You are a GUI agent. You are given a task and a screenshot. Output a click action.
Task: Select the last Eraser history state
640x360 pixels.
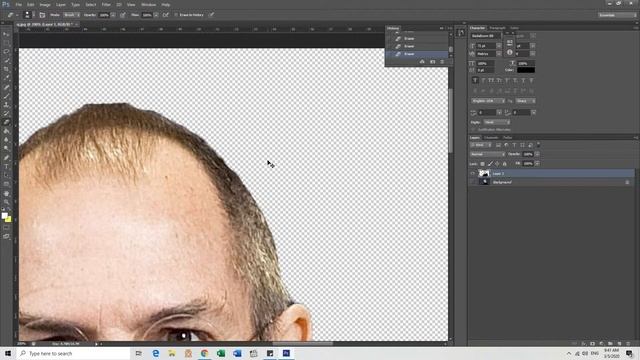tap(416, 54)
